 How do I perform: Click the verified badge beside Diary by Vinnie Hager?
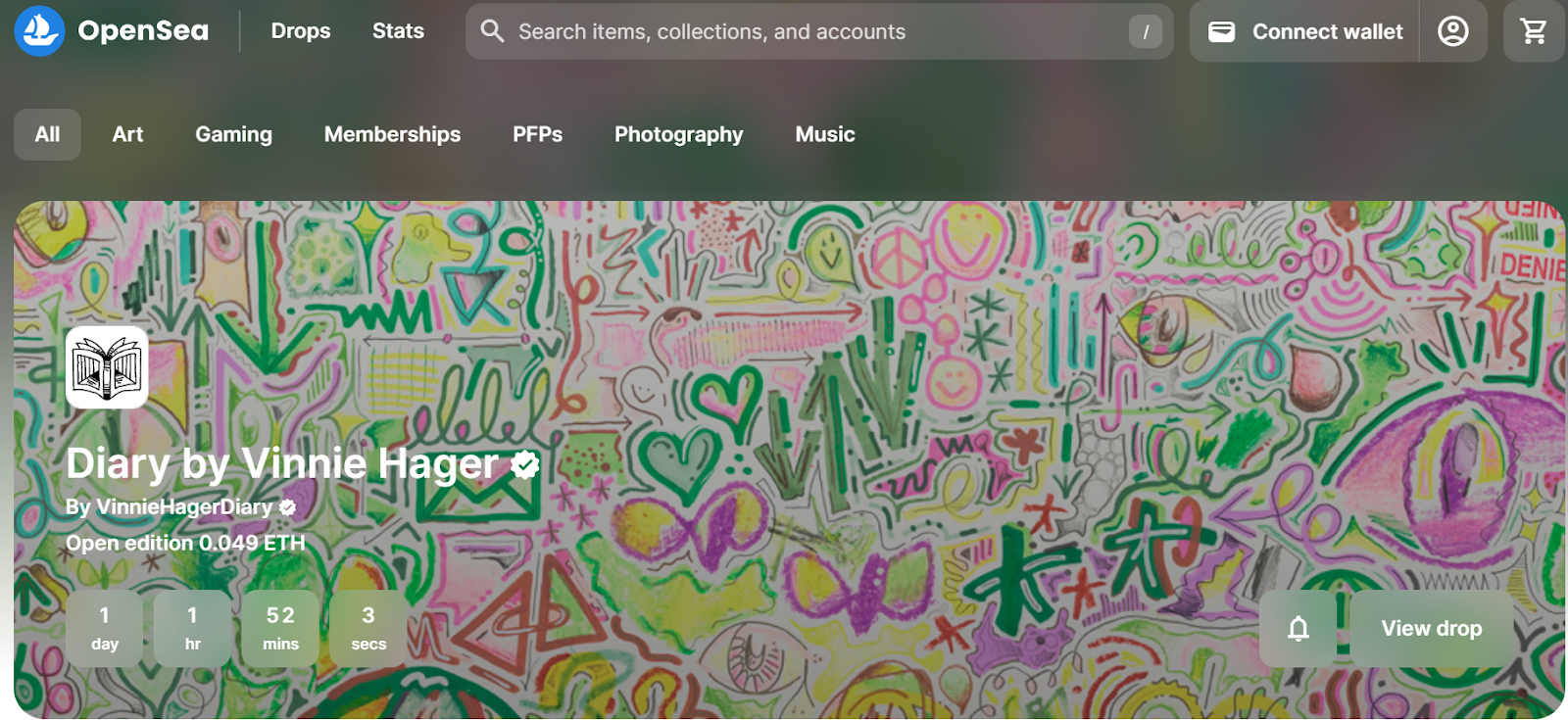525,464
